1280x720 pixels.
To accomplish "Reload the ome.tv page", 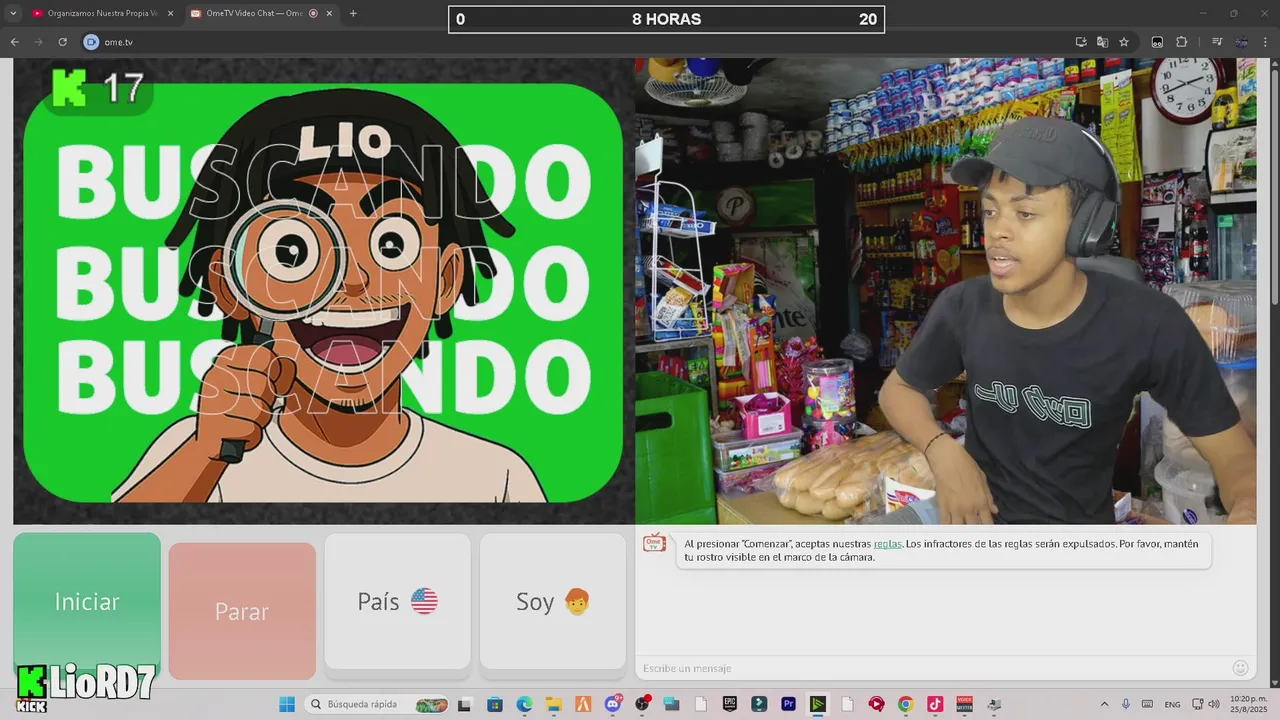I will pos(62,42).
